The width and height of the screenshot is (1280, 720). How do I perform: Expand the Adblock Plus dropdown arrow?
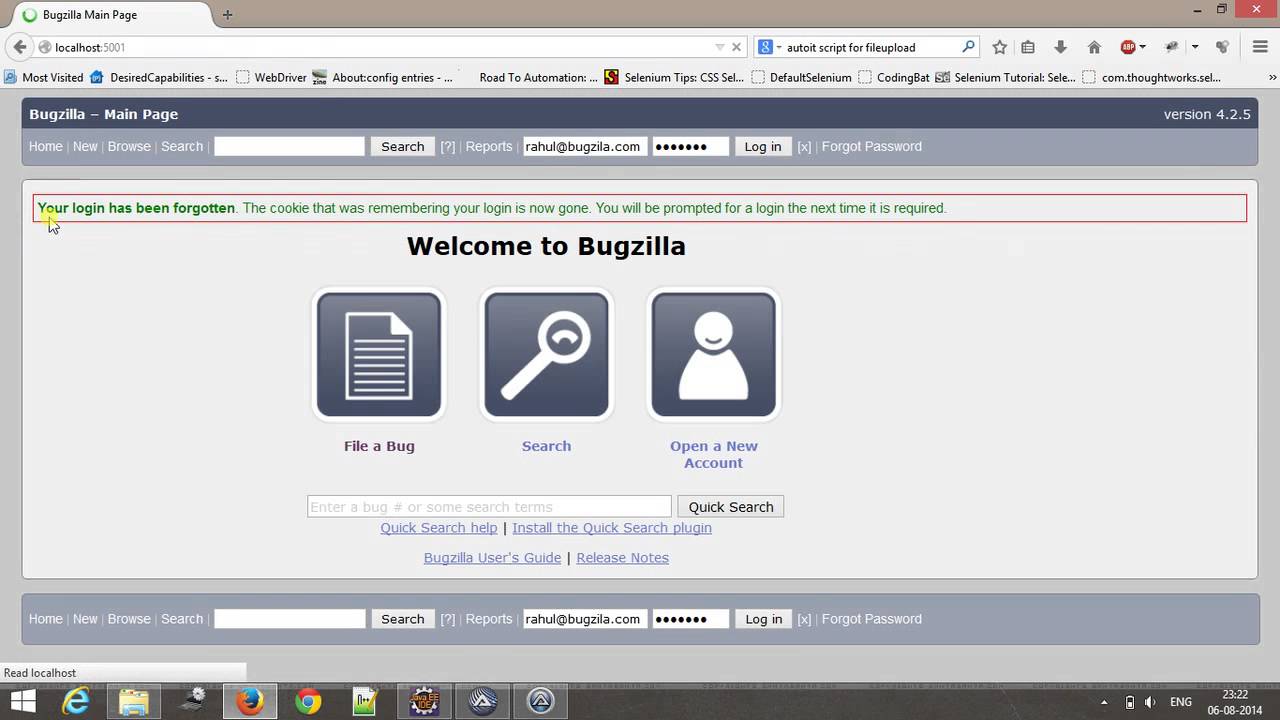coord(1143,47)
